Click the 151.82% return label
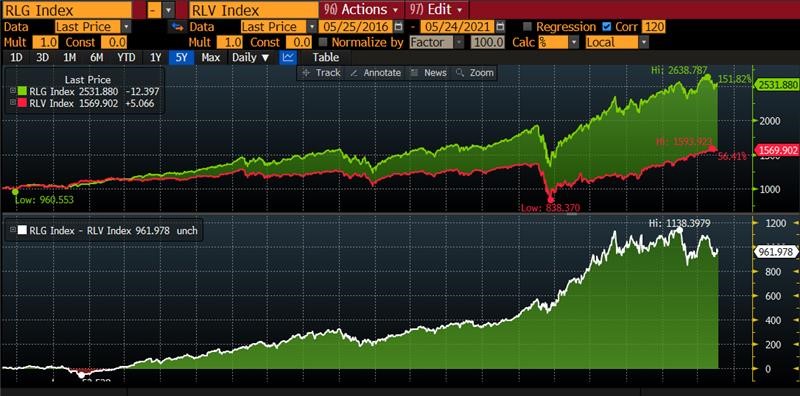 pos(735,79)
